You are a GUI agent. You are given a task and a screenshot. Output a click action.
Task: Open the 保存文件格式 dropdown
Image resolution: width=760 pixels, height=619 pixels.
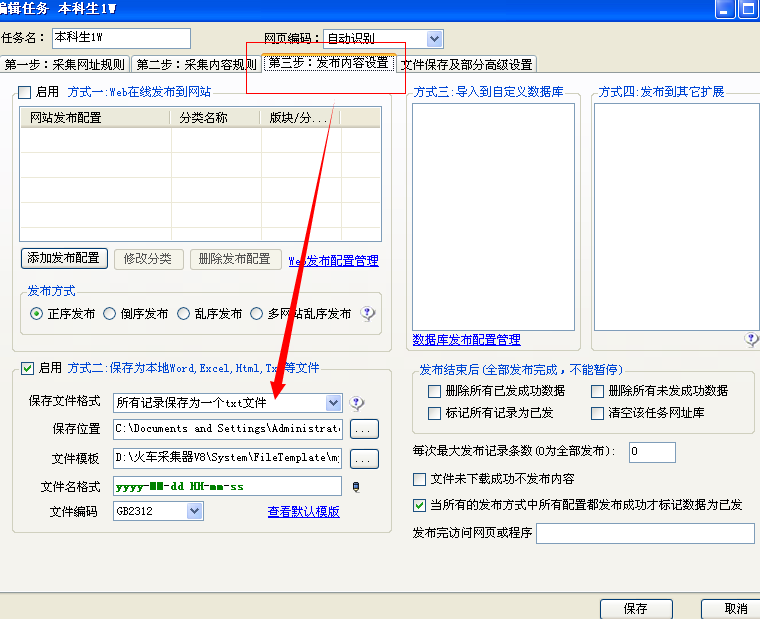point(333,403)
